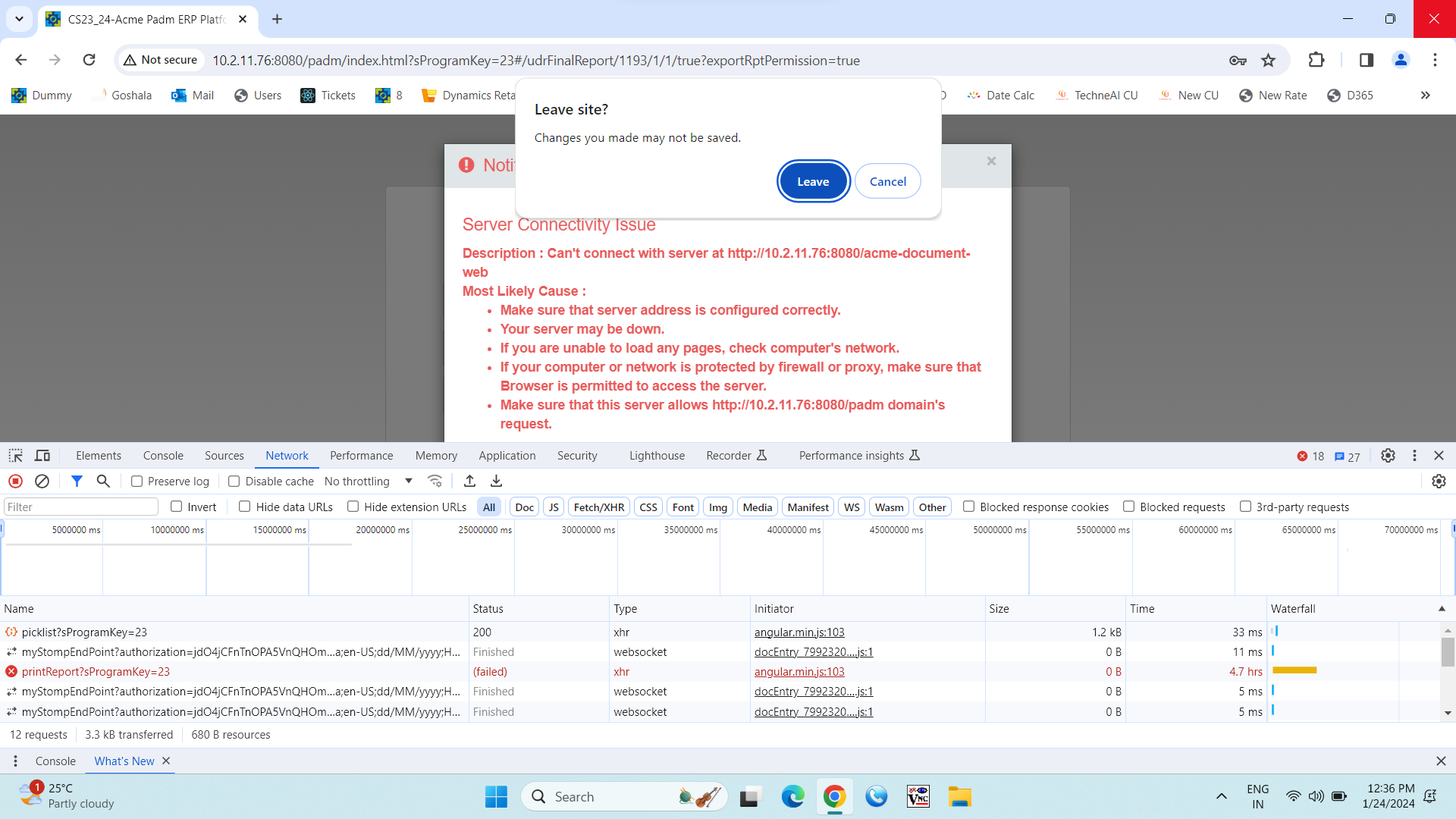Toggle the browser side panel icon

[1367, 60]
